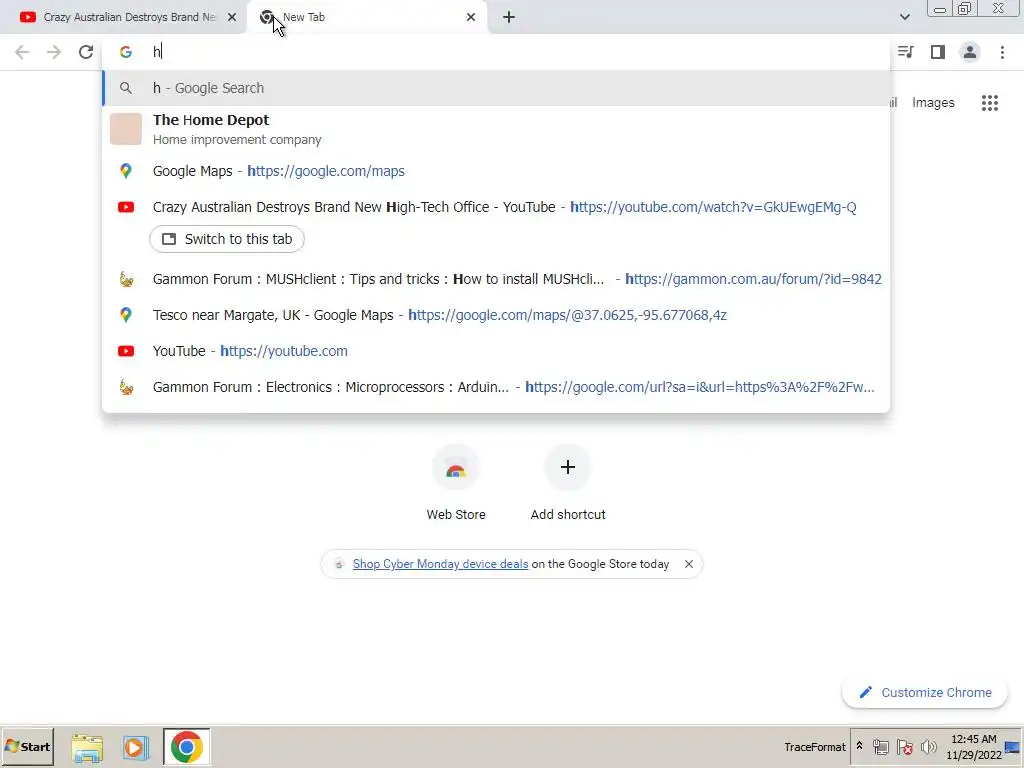Launch the media player taskbar icon
1024x768 pixels.
point(136,748)
